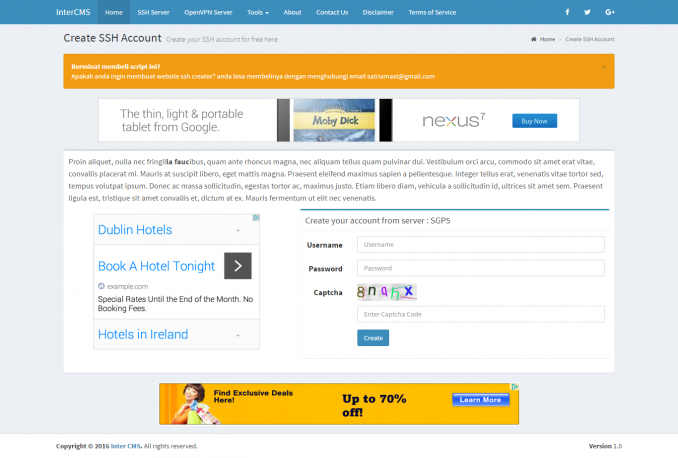Open the Facebook social icon
Image resolution: width=678 pixels, height=458 pixels.
[x=568, y=12]
